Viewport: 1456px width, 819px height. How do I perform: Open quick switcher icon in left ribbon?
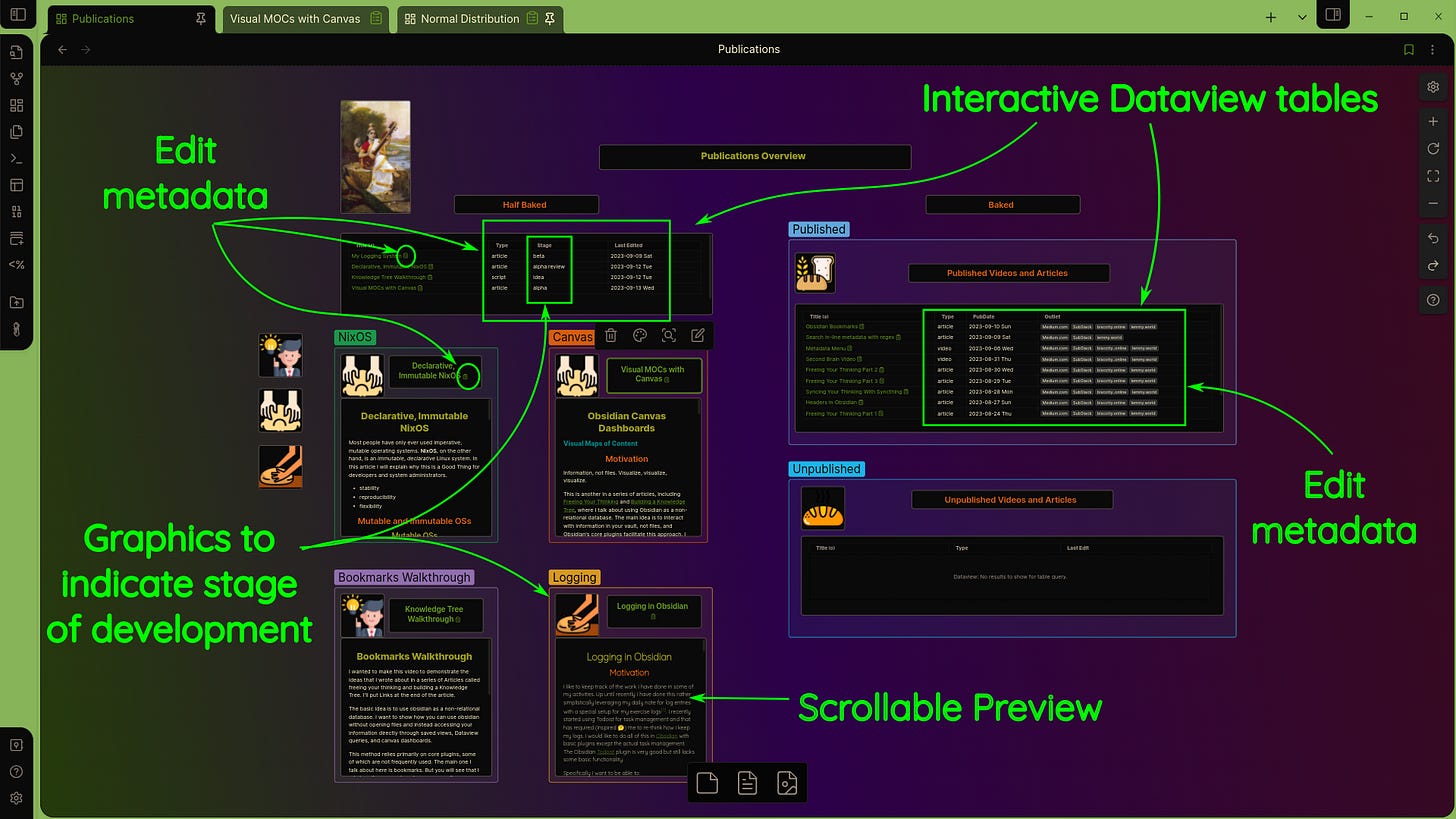16,52
